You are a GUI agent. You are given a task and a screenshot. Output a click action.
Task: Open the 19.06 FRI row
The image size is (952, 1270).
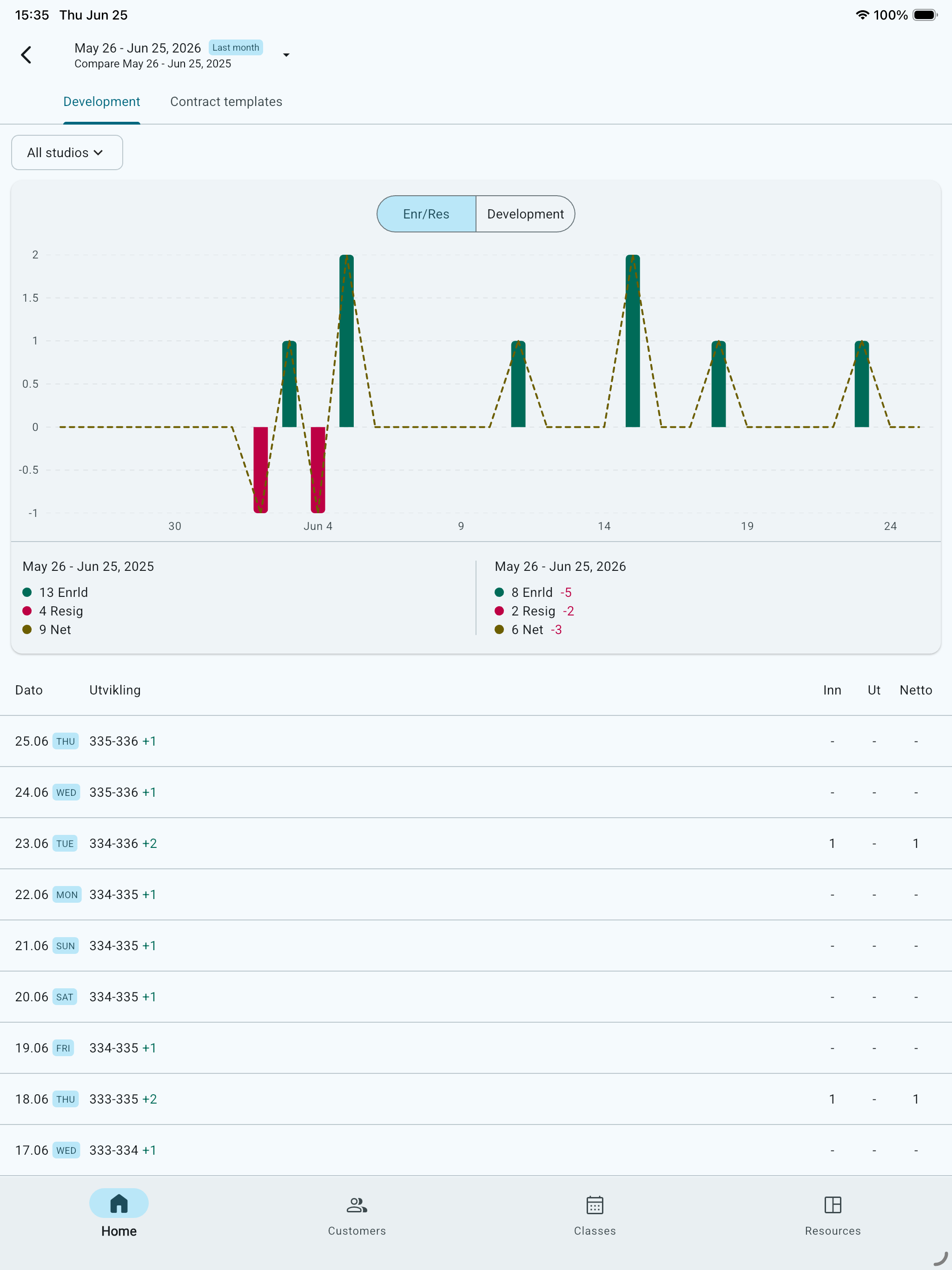[476, 1048]
